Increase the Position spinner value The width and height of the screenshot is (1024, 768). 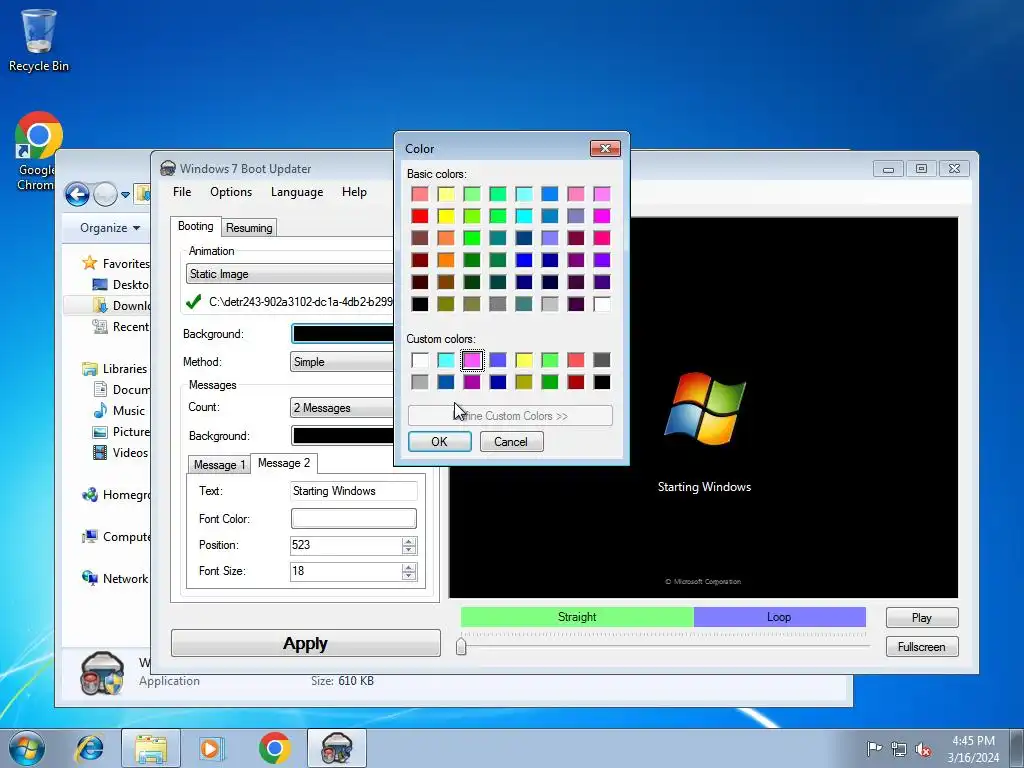pos(409,541)
